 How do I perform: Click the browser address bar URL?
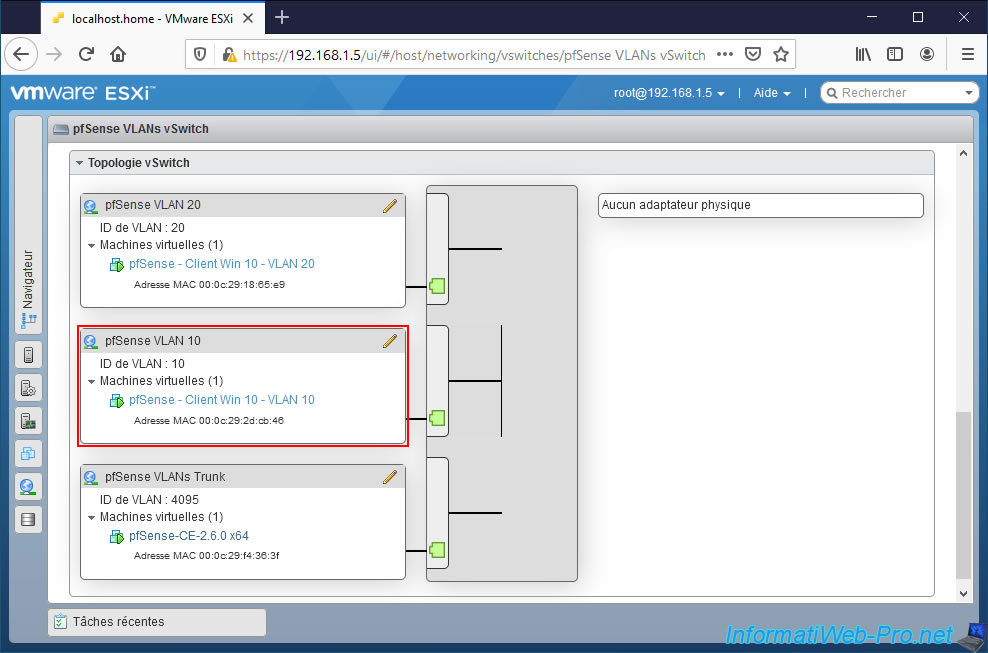(474, 55)
